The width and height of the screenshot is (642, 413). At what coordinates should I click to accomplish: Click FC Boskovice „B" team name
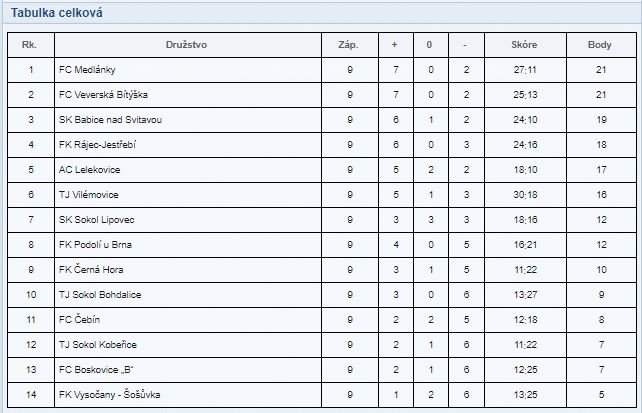[x=96, y=369]
